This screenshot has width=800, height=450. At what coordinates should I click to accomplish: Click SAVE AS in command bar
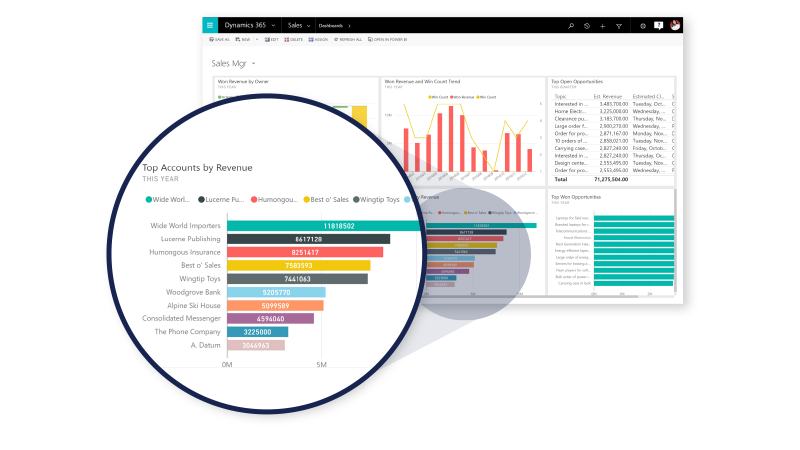(219, 39)
